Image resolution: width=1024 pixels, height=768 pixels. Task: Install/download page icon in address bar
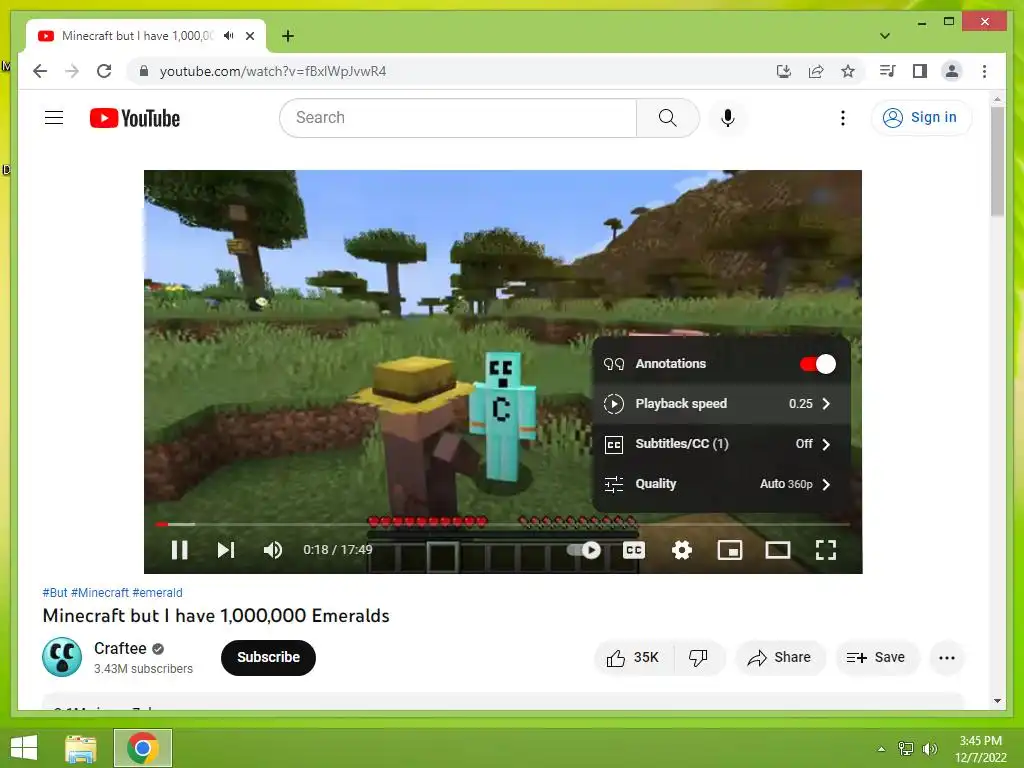click(784, 71)
